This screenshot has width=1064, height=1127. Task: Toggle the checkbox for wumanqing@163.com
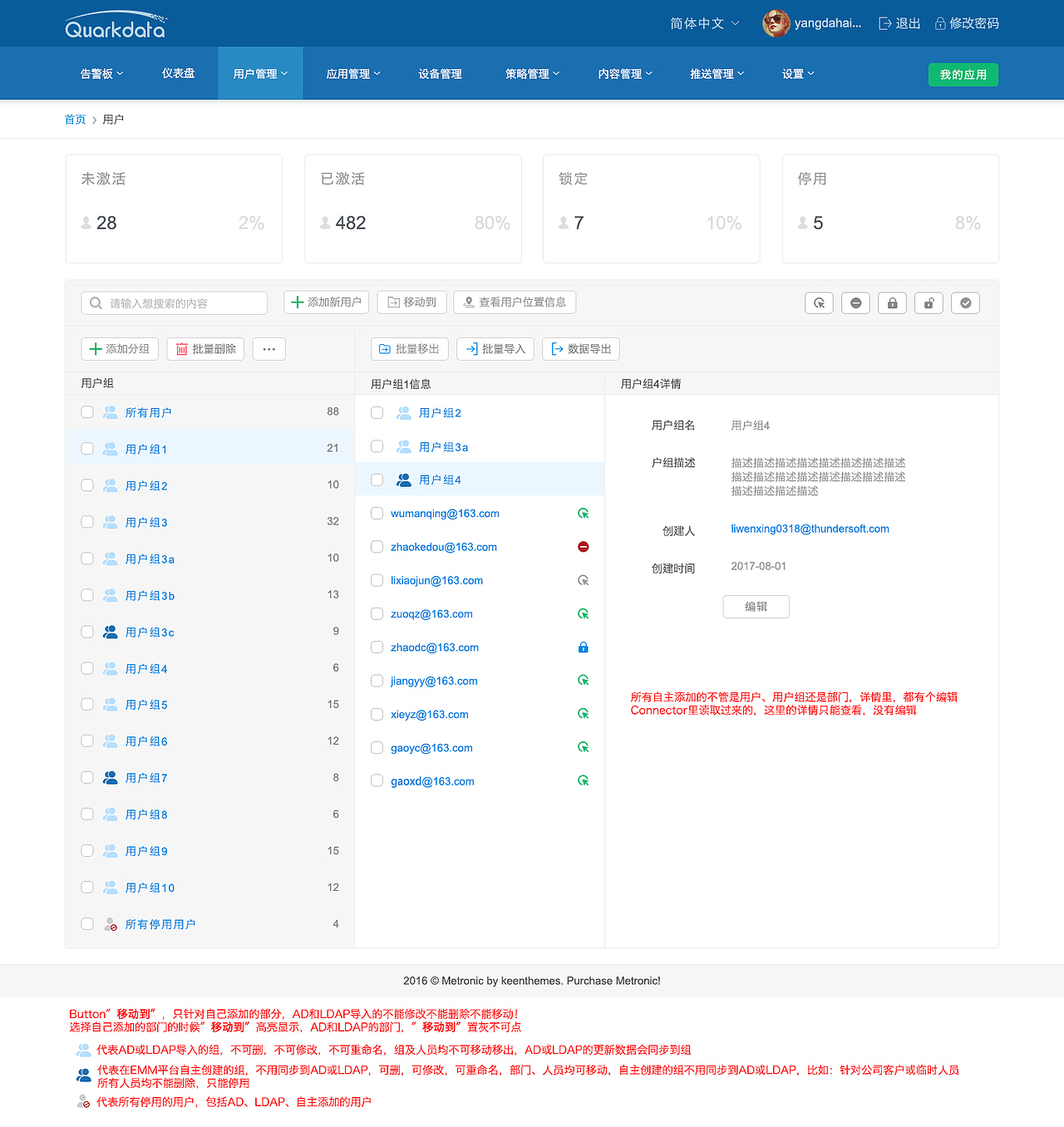(377, 514)
